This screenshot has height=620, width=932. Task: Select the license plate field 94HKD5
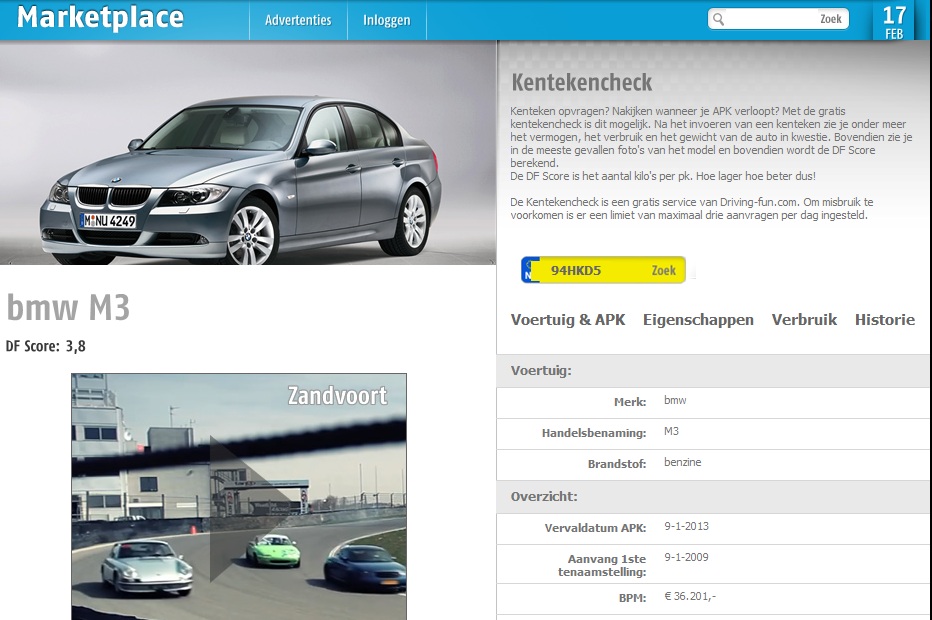(x=576, y=270)
